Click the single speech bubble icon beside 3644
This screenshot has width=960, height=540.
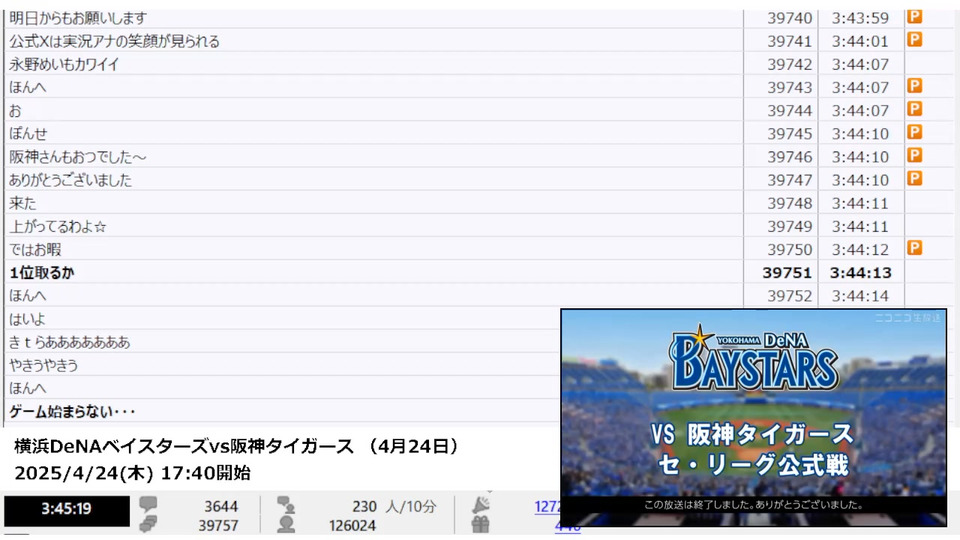coord(148,504)
